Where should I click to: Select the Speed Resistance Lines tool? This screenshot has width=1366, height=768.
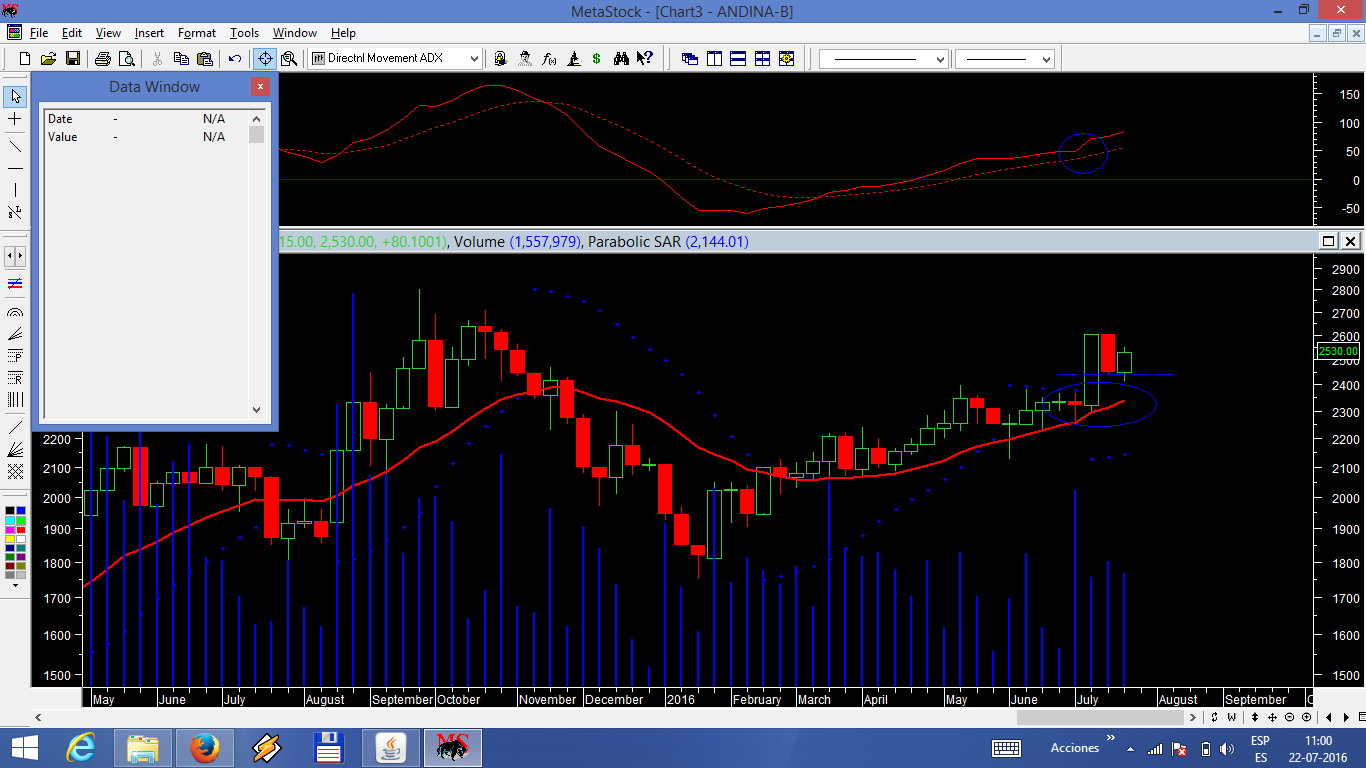pos(15,449)
